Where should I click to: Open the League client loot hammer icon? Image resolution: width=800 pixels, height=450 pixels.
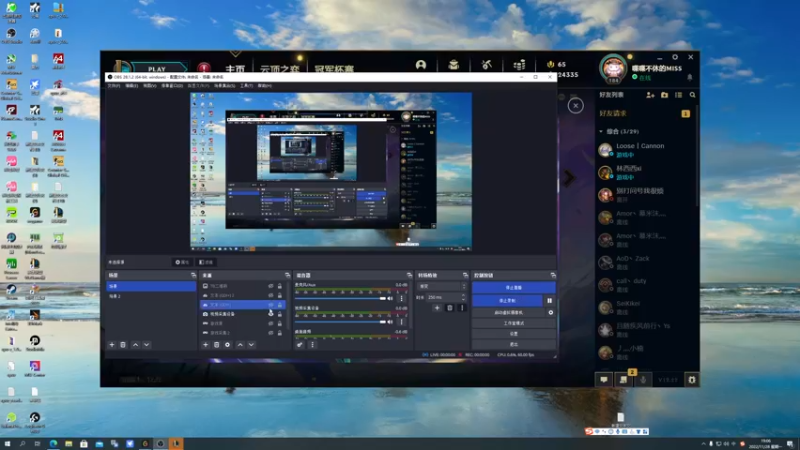click(486, 65)
